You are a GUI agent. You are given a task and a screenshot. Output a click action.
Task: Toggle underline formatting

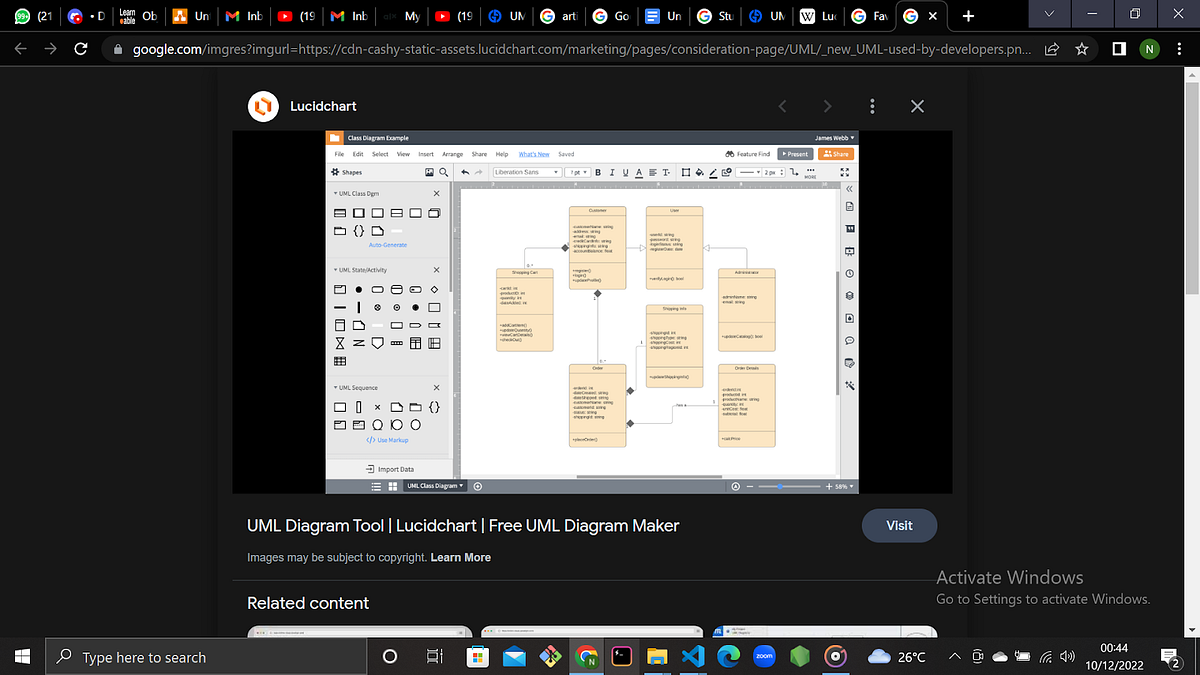625,172
